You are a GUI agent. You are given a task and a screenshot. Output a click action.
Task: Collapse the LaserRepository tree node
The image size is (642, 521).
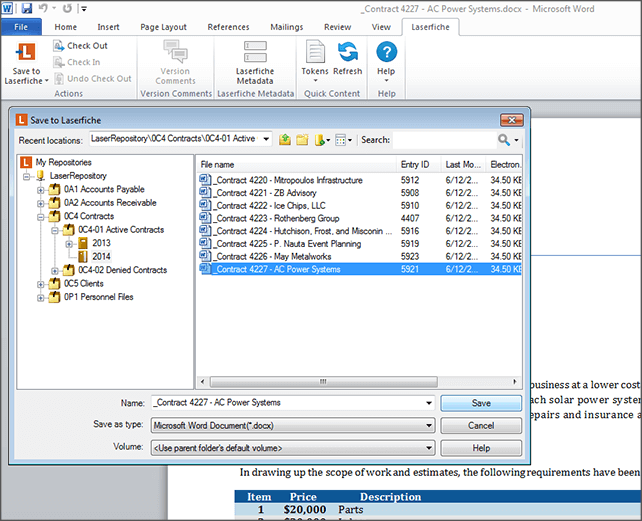click(27, 177)
